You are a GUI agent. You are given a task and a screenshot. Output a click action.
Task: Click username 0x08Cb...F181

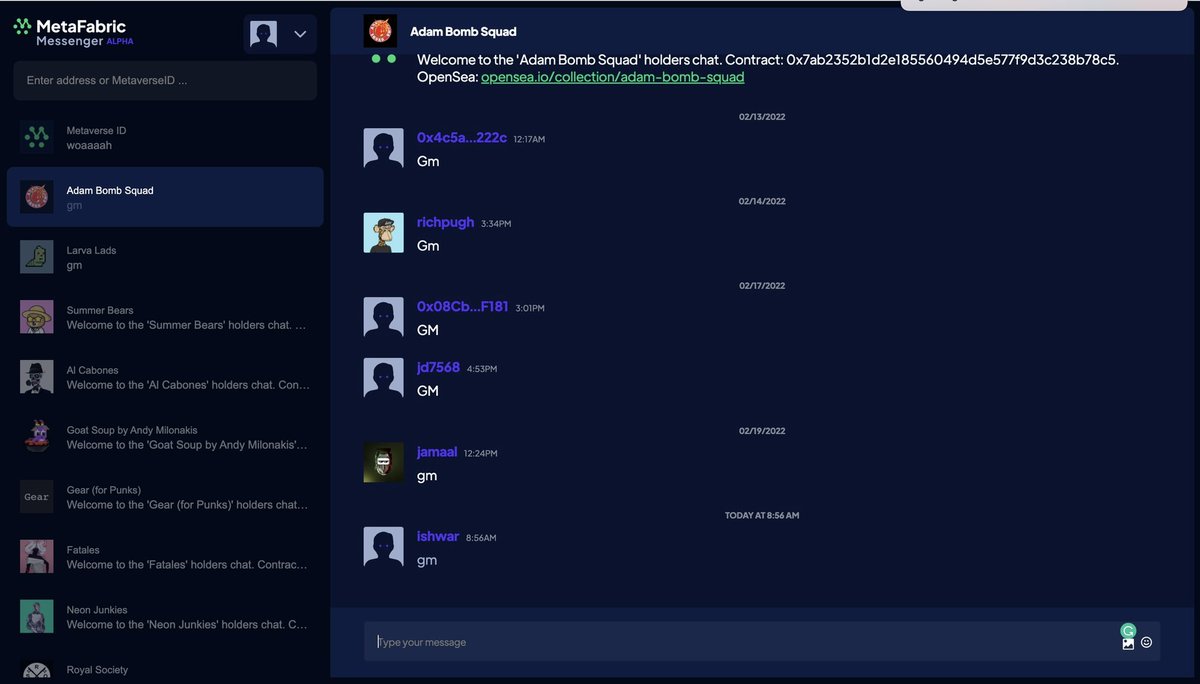click(x=463, y=306)
